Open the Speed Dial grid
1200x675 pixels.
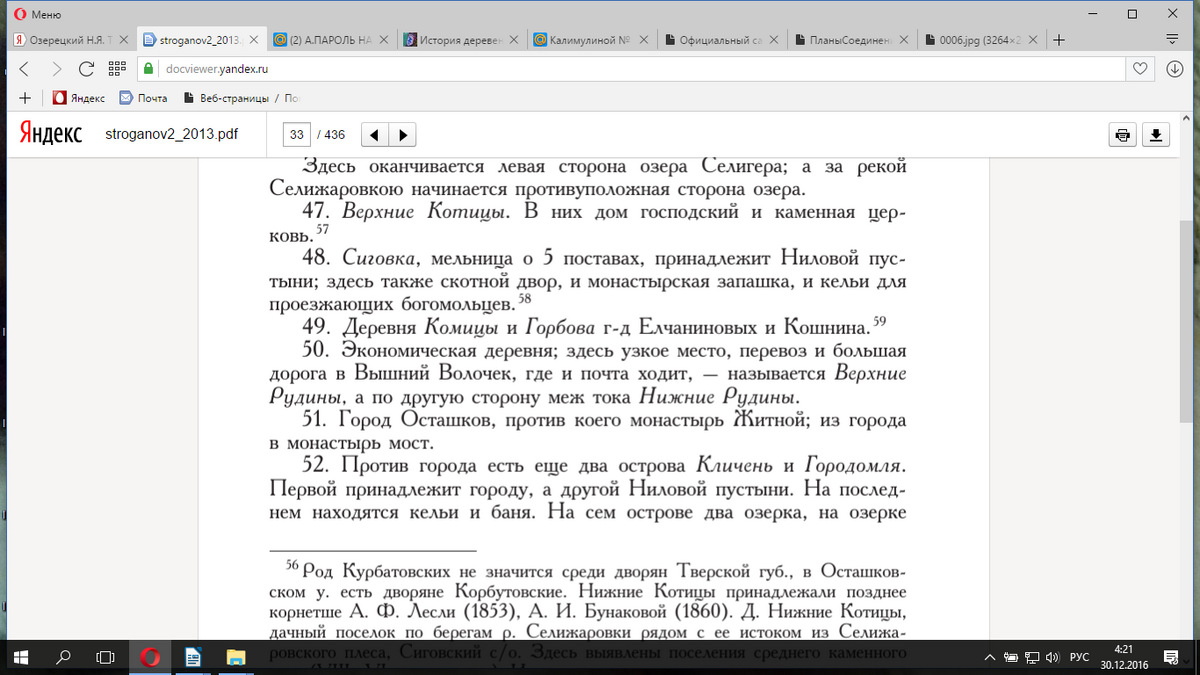click(x=116, y=69)
